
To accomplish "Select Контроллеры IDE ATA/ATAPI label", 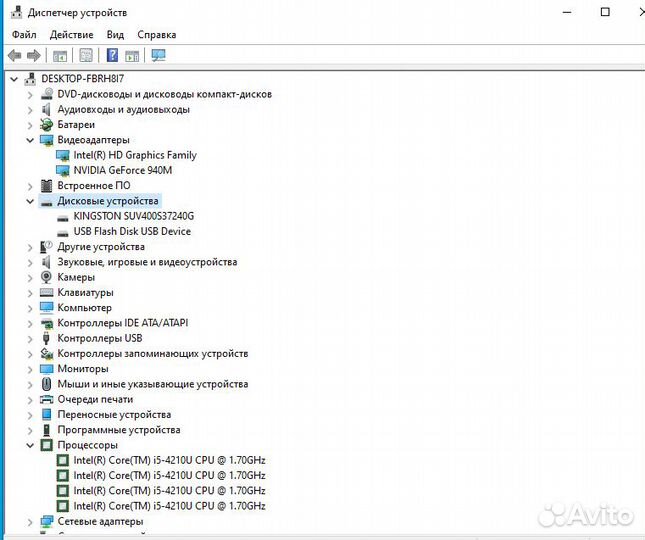I will tap(123, 323).
